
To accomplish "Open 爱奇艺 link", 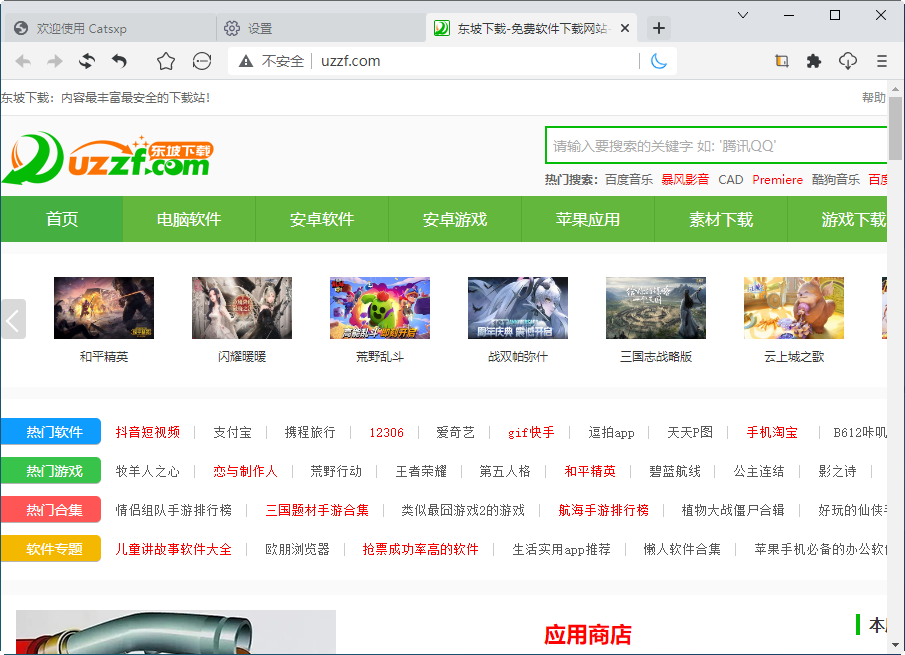I will click(455, 432).
